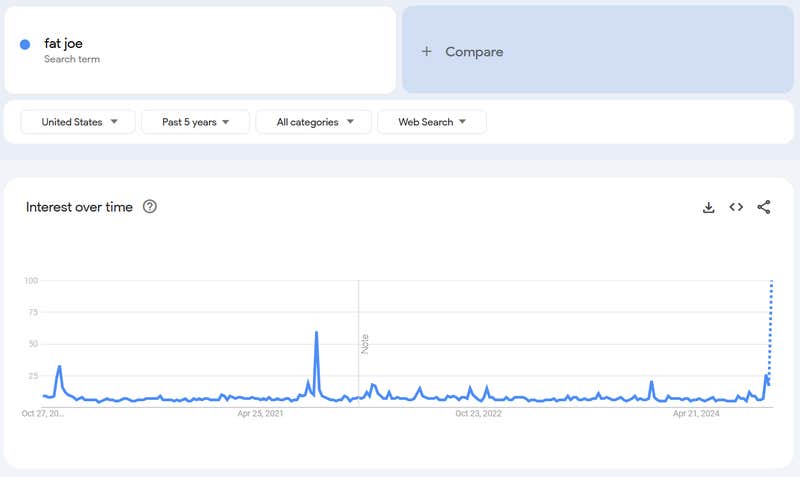Click the download CSV icon
Image resolution: width=800 pixels, height=477 pixels.
click(x=708, y=207)
